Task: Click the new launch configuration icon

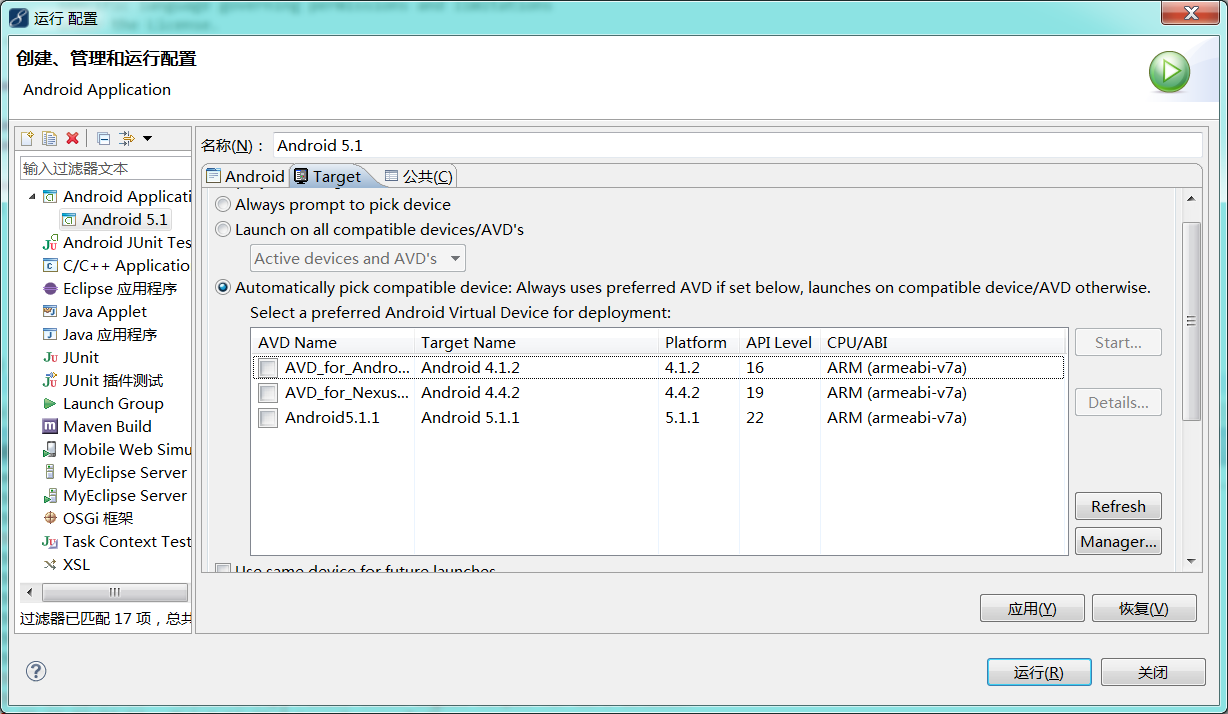Action: point(28,138)
